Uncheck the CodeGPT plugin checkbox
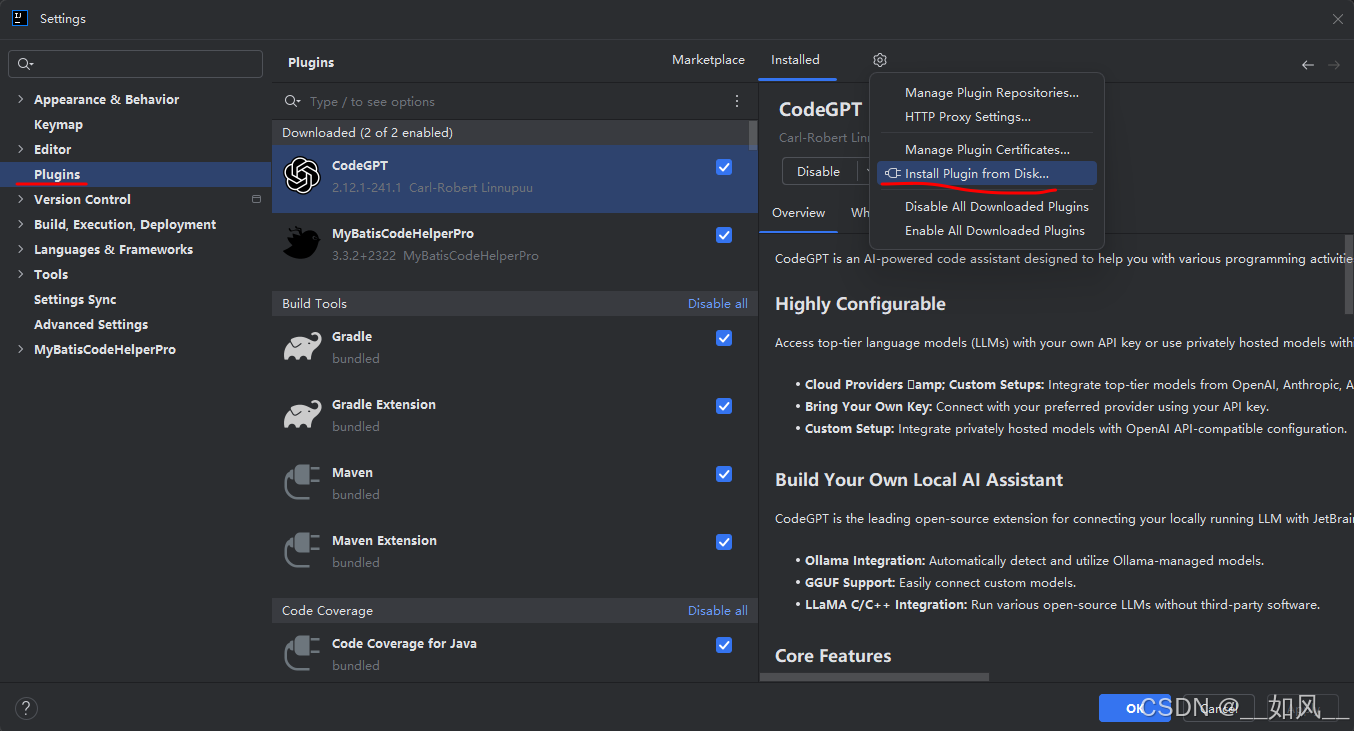1354x731 pixels. coord(724,167)
